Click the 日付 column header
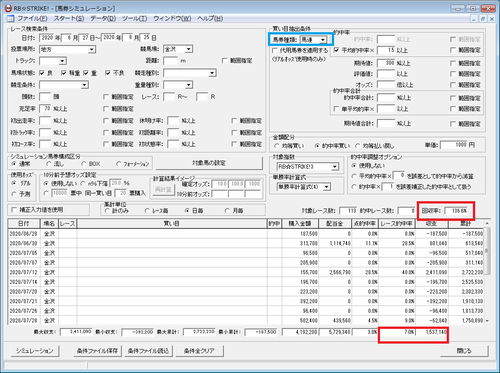 point(24,223)
